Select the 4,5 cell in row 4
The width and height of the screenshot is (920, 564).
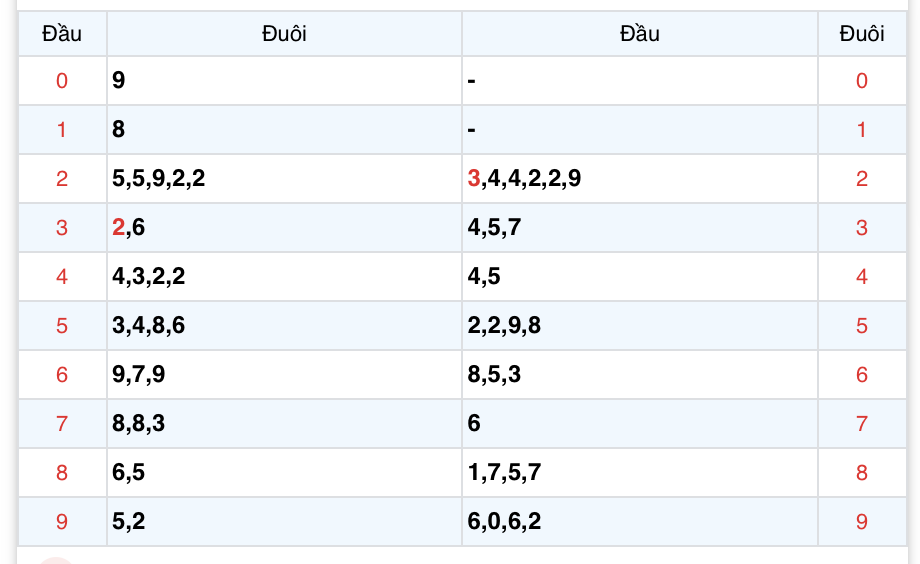[640, 276]
